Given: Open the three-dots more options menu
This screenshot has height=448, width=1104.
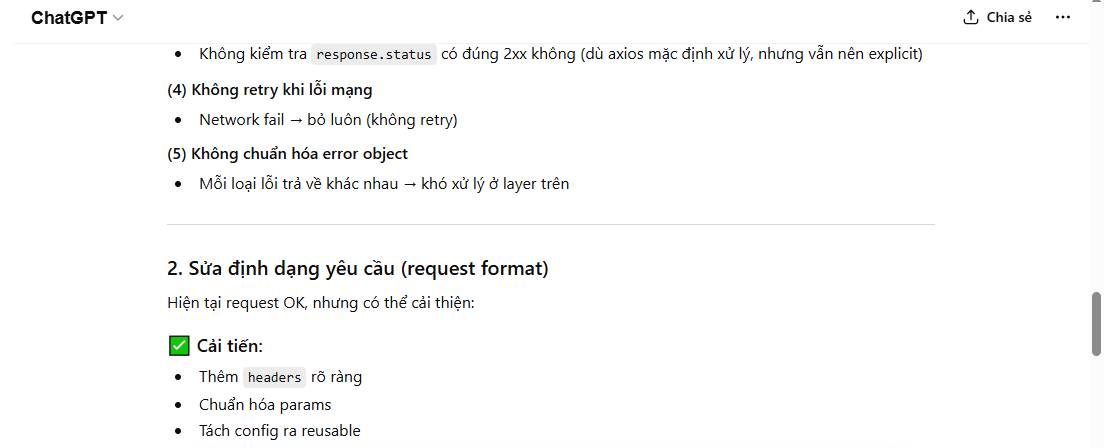Looking at the screenshot, I should [x=1062, y=17].
